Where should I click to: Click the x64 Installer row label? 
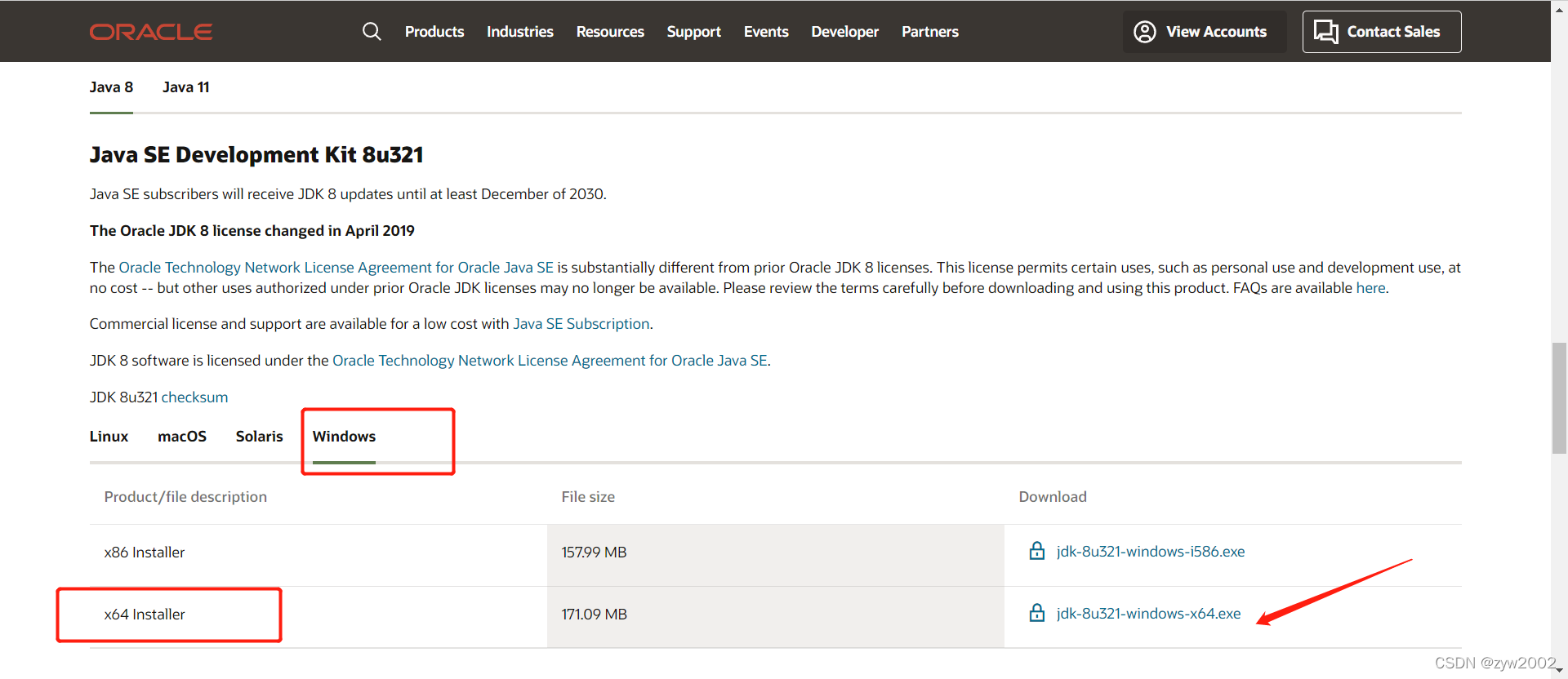[x=145, y=615]
